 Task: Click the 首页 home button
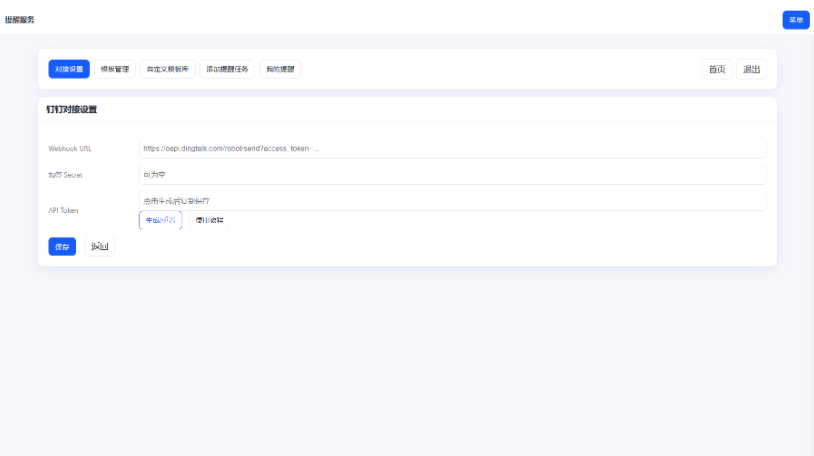[x=717, y=69]
